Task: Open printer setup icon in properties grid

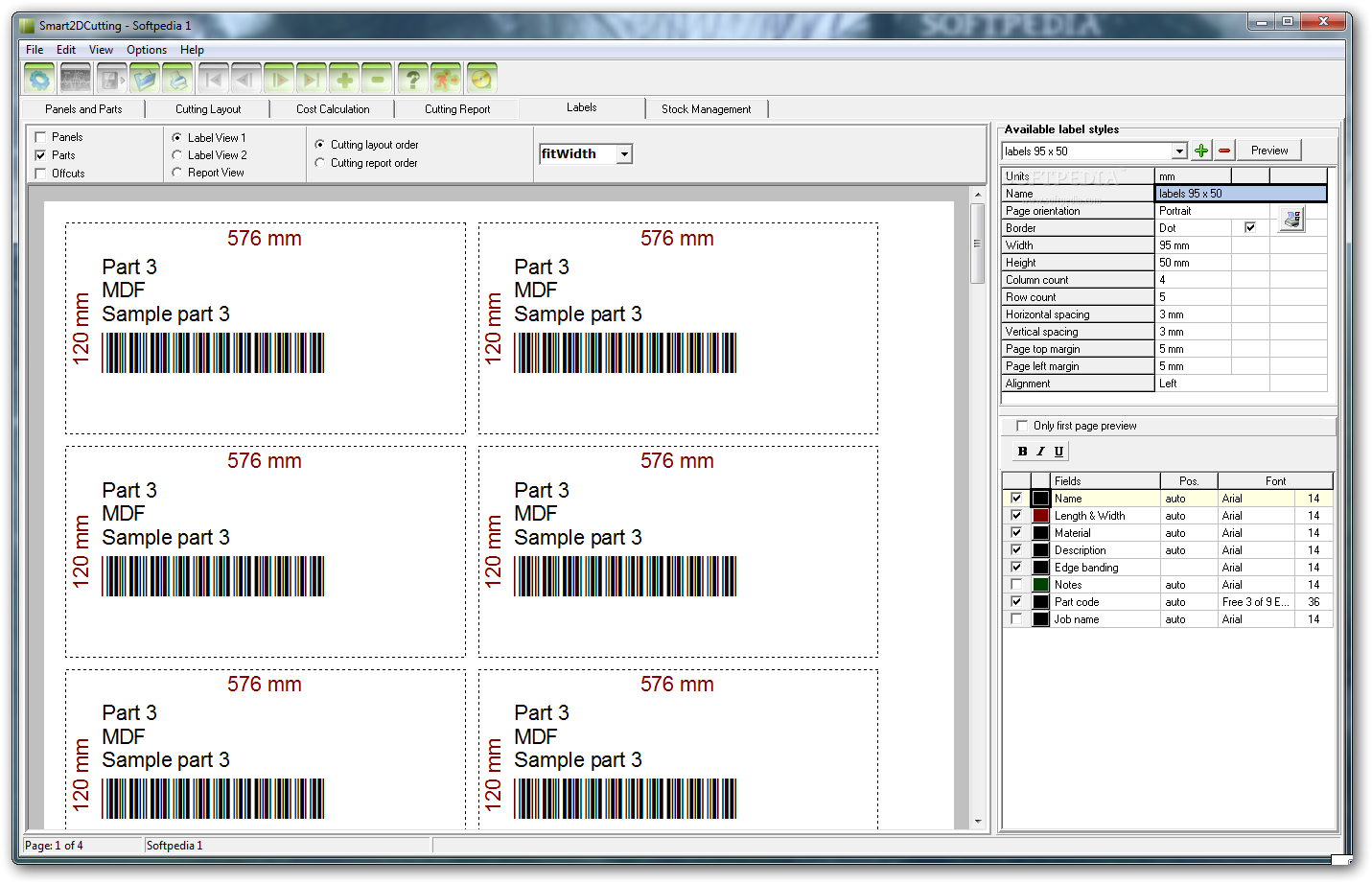Action: [1292, 220]
